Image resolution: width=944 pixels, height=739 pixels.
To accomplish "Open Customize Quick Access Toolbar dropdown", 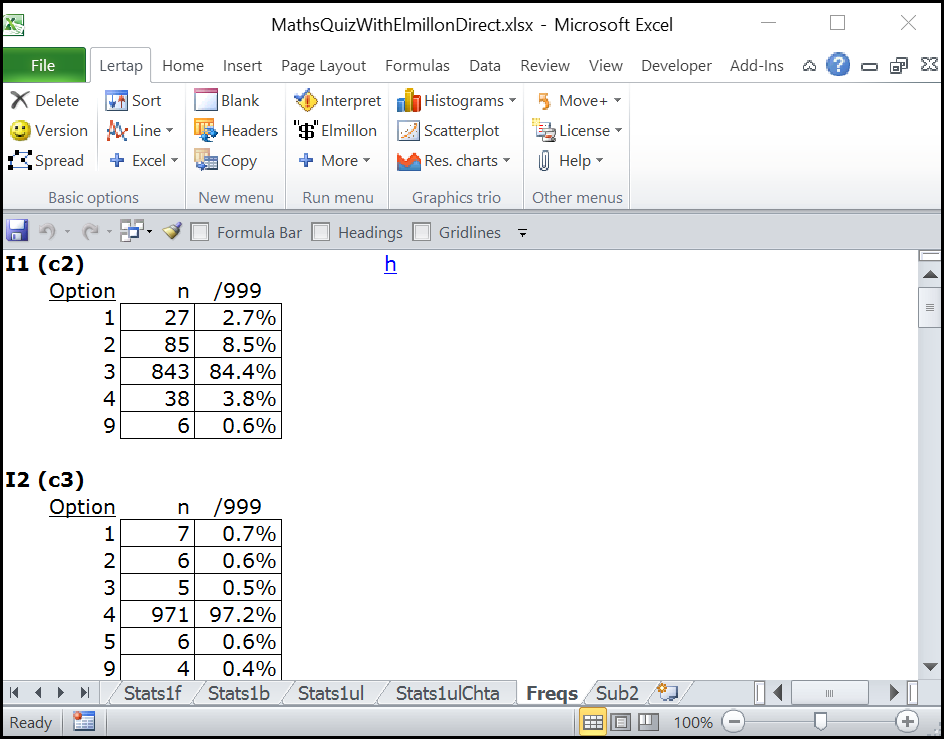I will tap(523, 232).
